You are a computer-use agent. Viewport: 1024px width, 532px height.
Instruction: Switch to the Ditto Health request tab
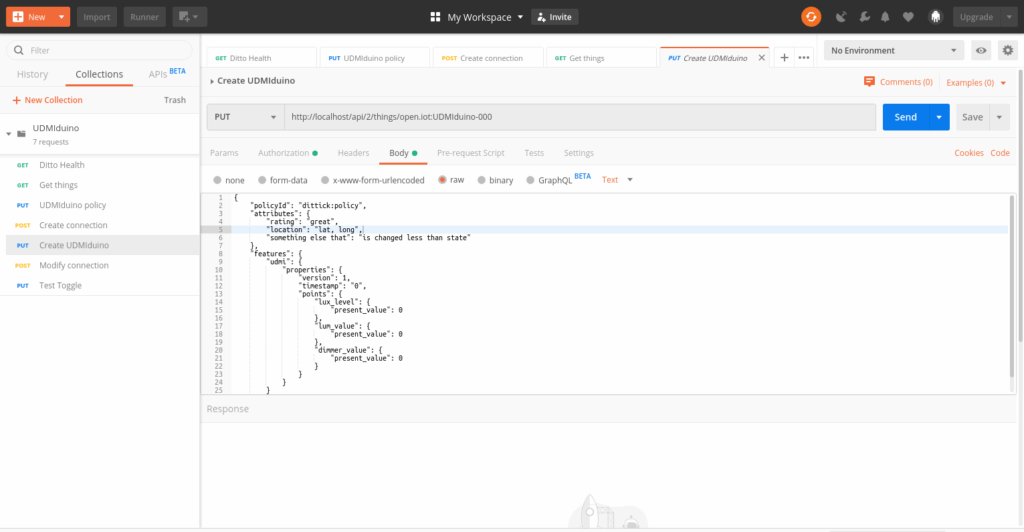coord(261,58)
